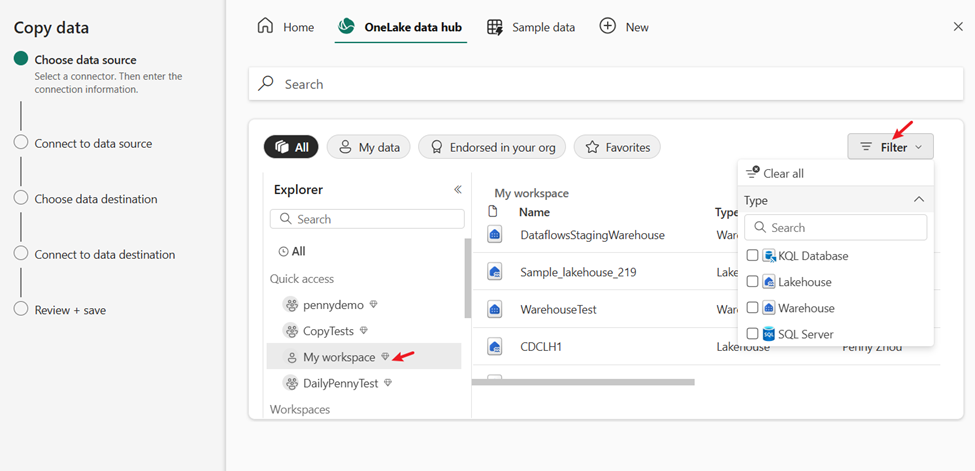Open the Sample data tab
This screenshot has height=471, width=975.
tap(531, 27)
